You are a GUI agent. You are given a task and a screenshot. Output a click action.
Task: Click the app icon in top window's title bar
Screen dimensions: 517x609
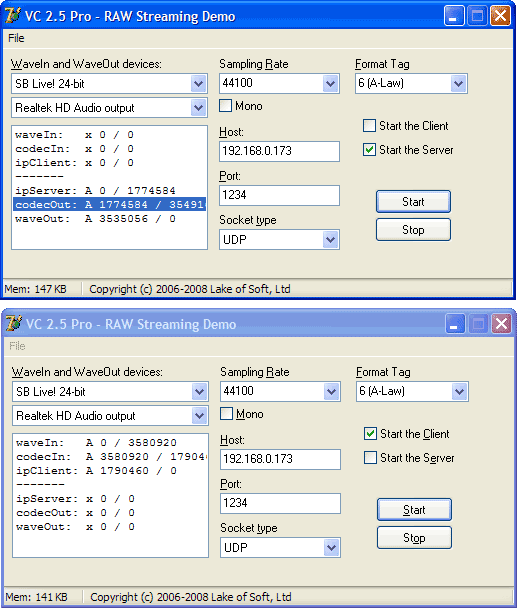12,16
